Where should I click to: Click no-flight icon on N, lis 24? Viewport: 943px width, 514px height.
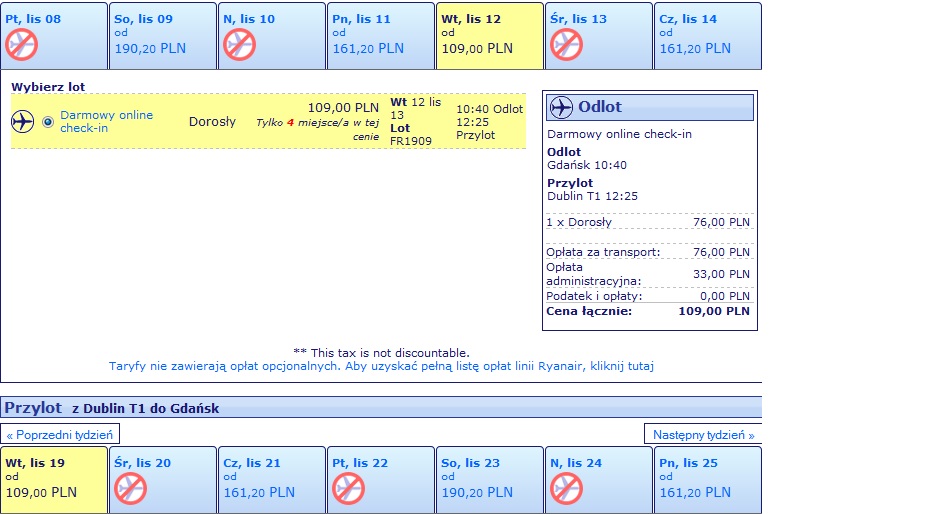pyautogui.click(x=566, y=488)
